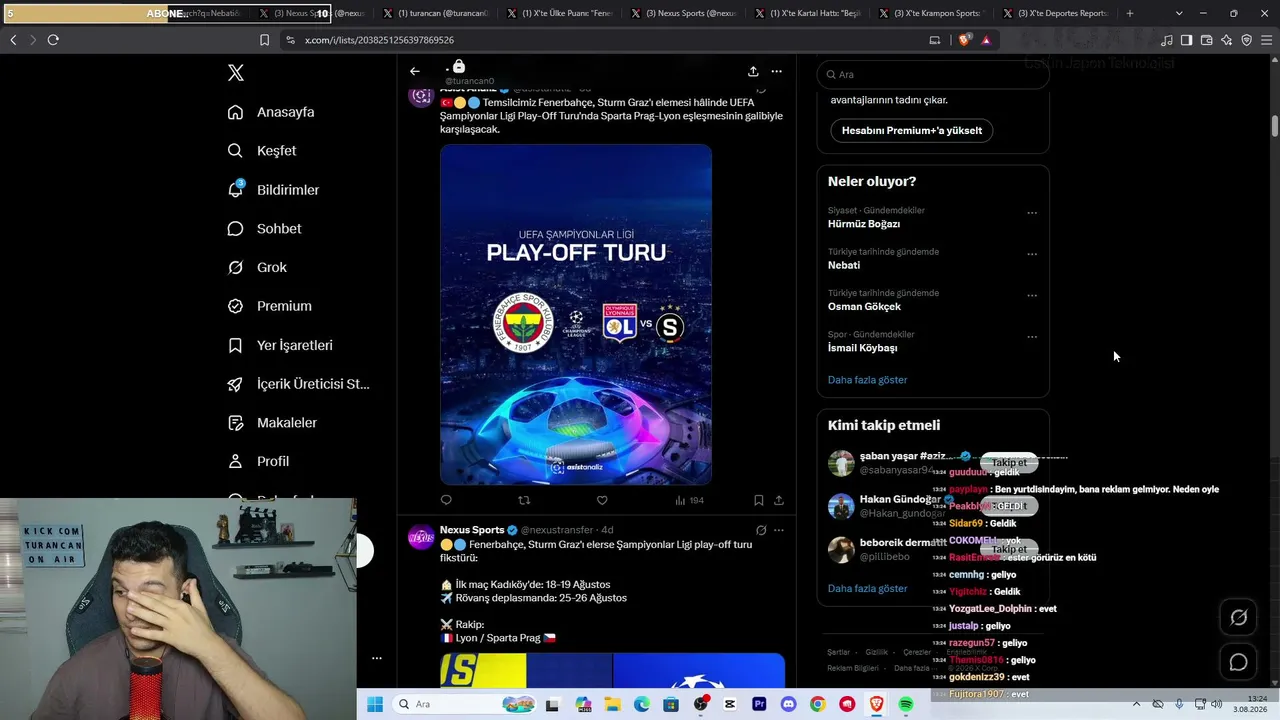Open the Brave Shields icon
Screen dimensions: 1280x720
(x=964, y=40)
